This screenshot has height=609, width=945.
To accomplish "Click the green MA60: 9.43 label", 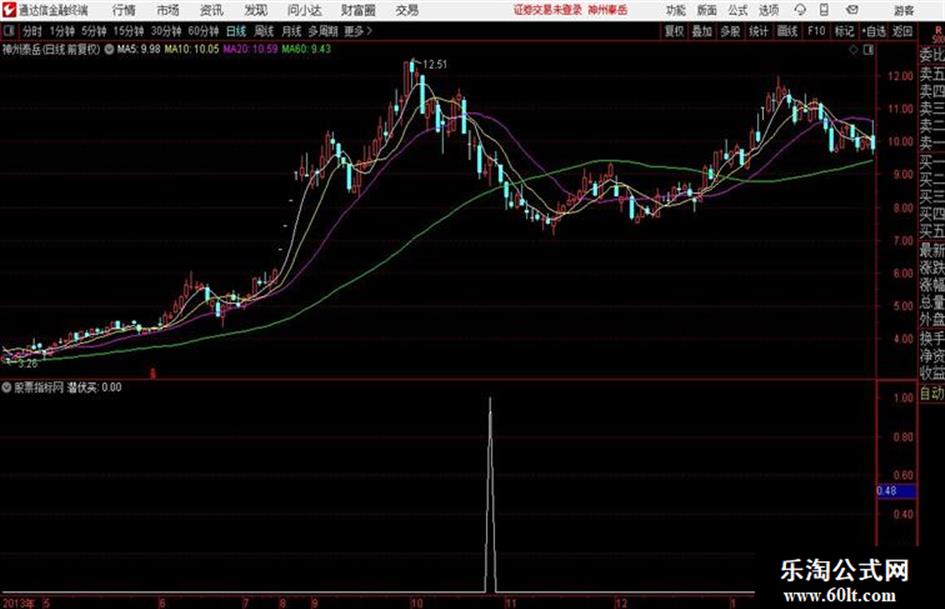I will pos(306,49).
